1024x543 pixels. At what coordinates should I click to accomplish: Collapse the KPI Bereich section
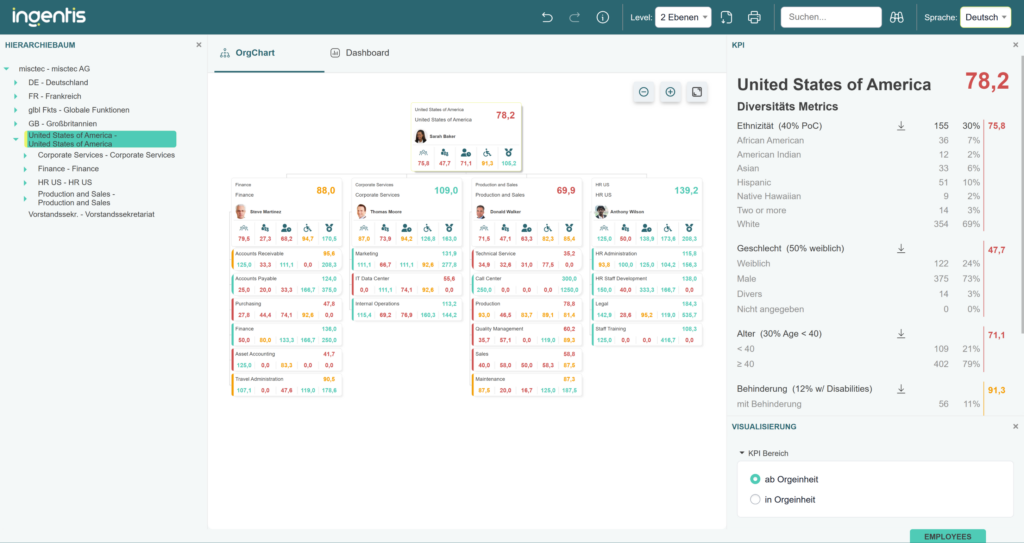coord(742,453)
